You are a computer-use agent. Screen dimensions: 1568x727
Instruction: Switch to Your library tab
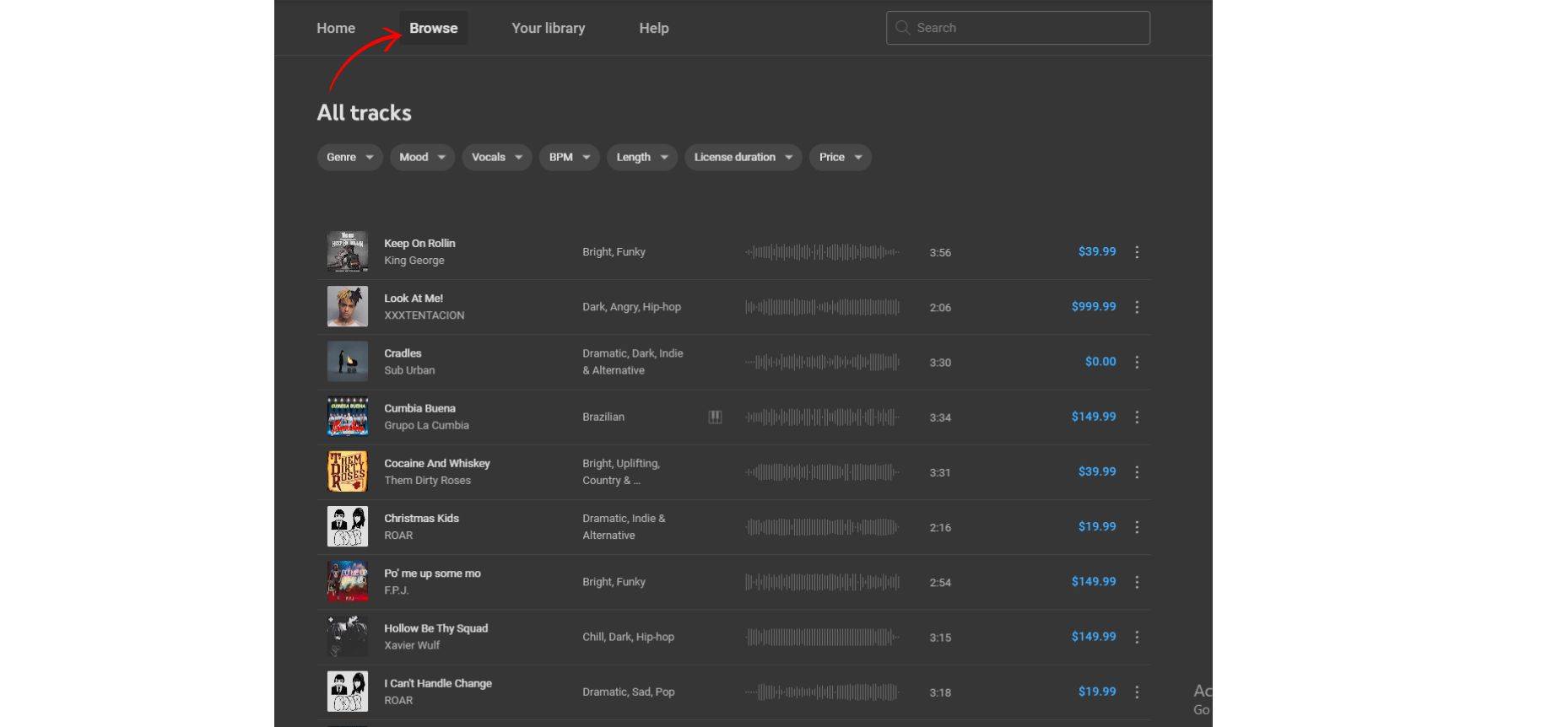[x=549, y=28]
